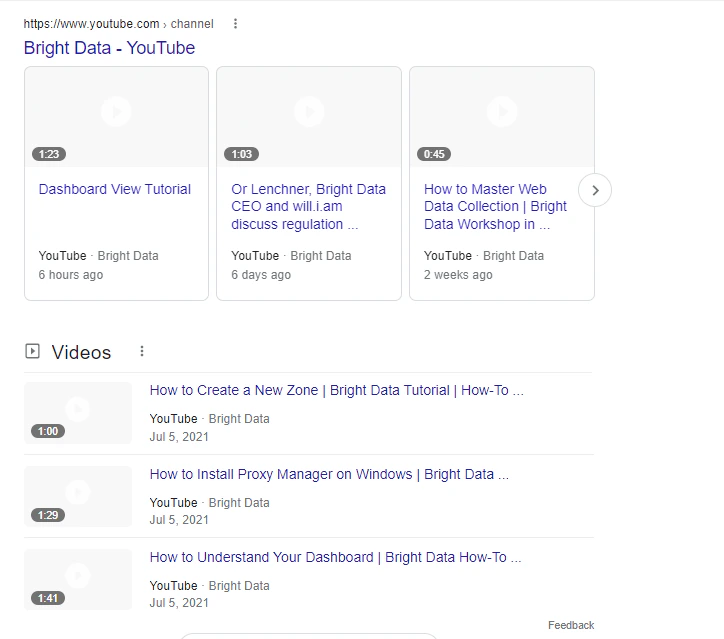Open How to Understand Your Dashboard link
Viewport: 724px width, 639px height.
pyautogui.click(x=336, y=558)
